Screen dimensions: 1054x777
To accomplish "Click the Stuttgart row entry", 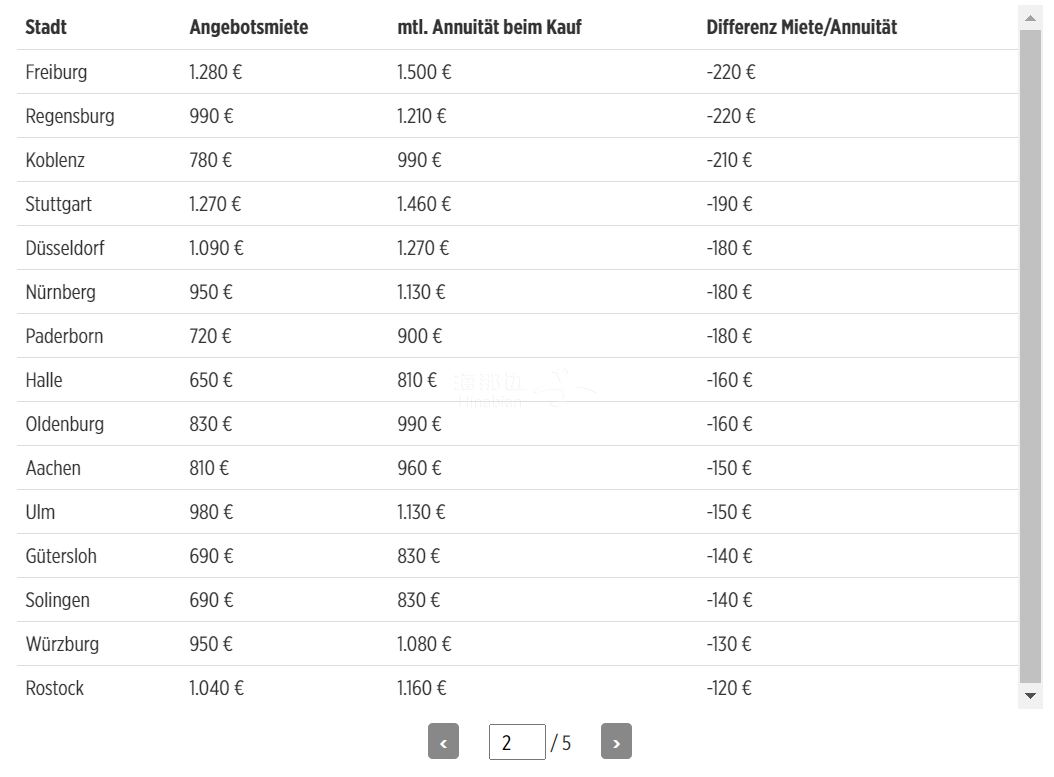I will pos(518,204).
